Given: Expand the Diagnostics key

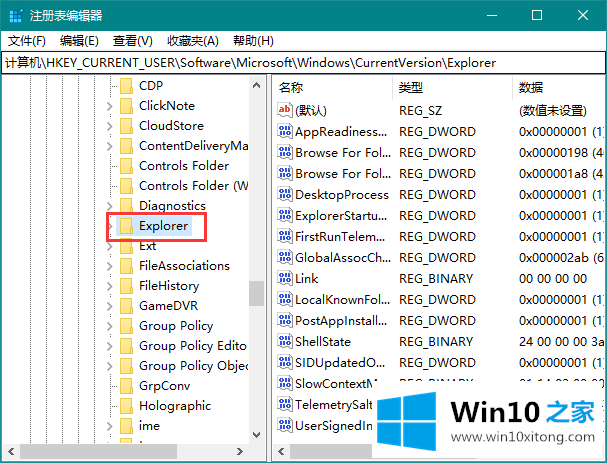Looking at the screenshot, I should 110,206.
